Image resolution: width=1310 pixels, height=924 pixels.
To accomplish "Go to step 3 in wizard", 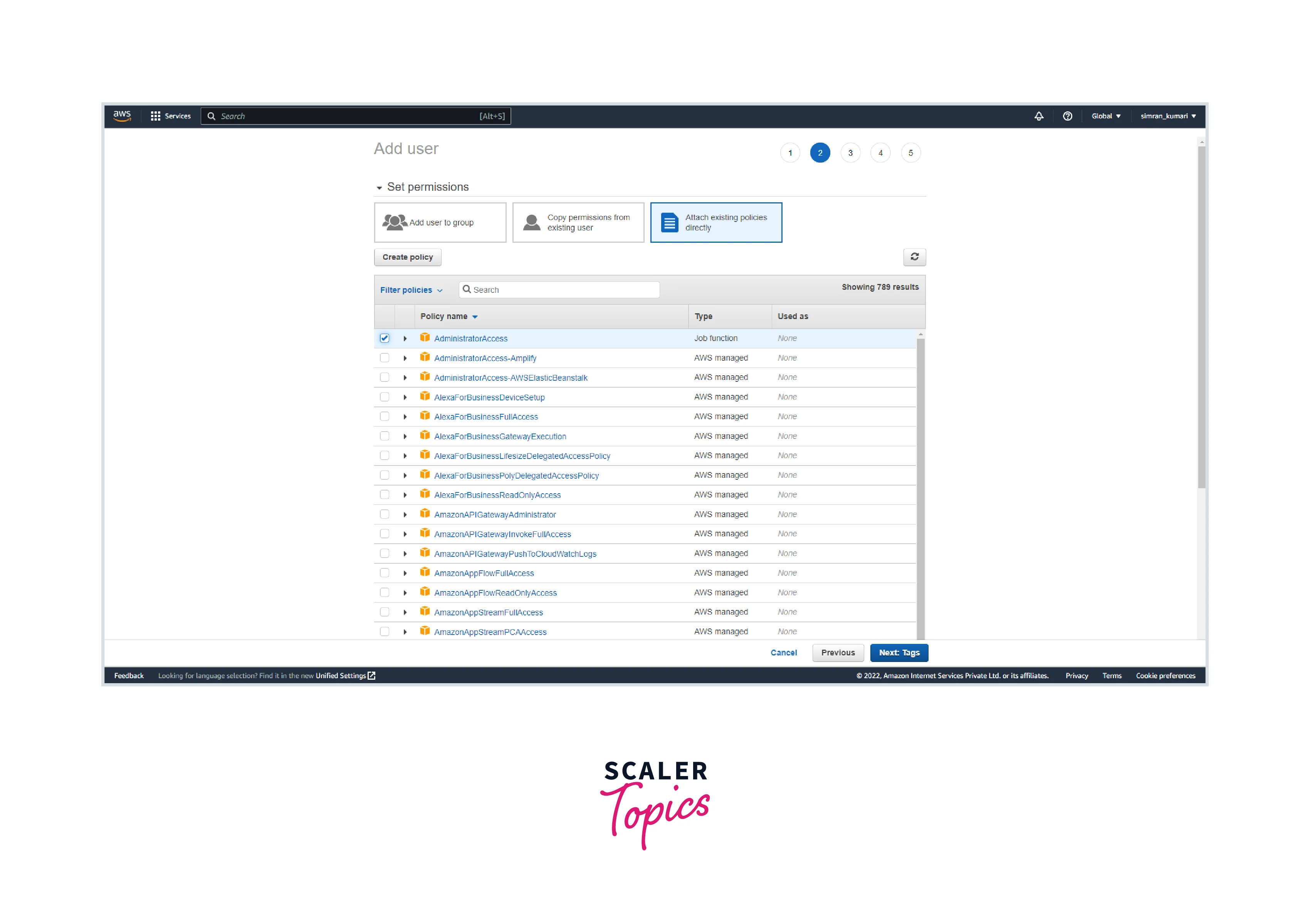I will click(x=850, y=153).
